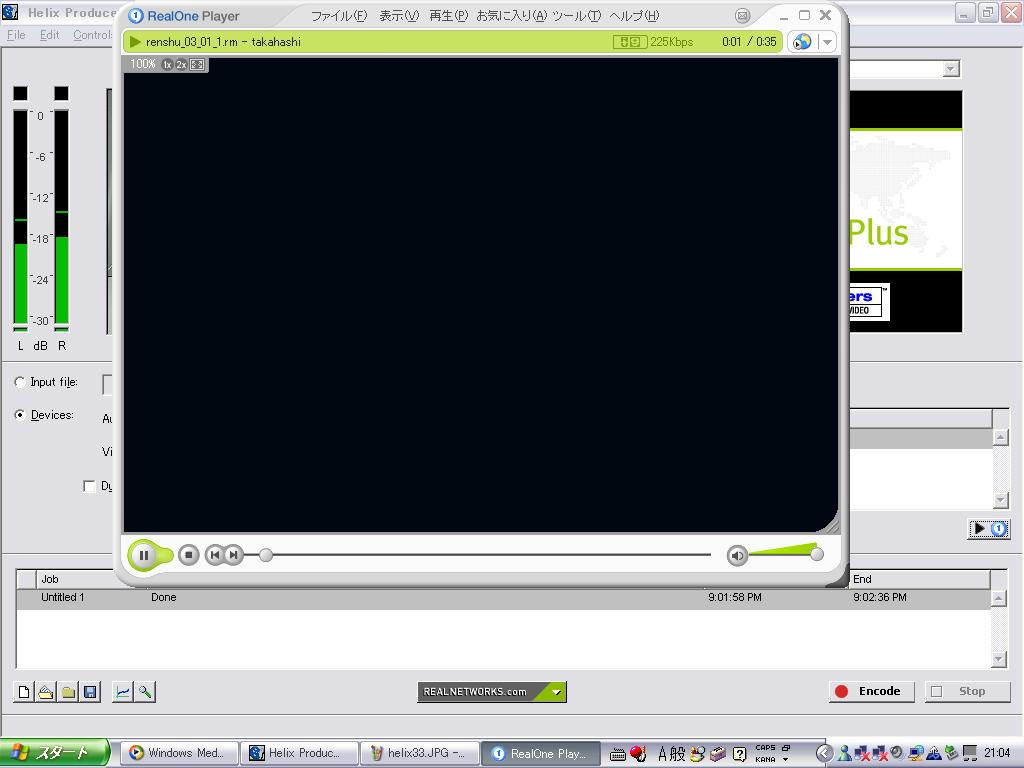
Task: Click the yellow folder toolbar icon
Action: (68, 692)
